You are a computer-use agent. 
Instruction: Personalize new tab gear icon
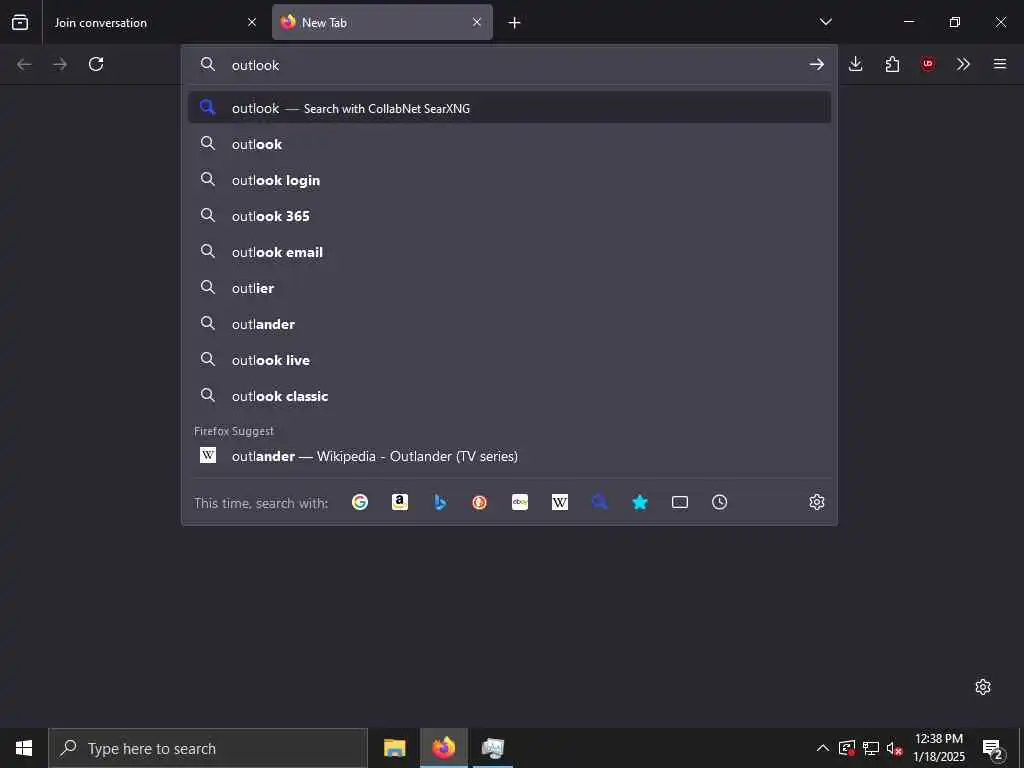click(983, 687)
